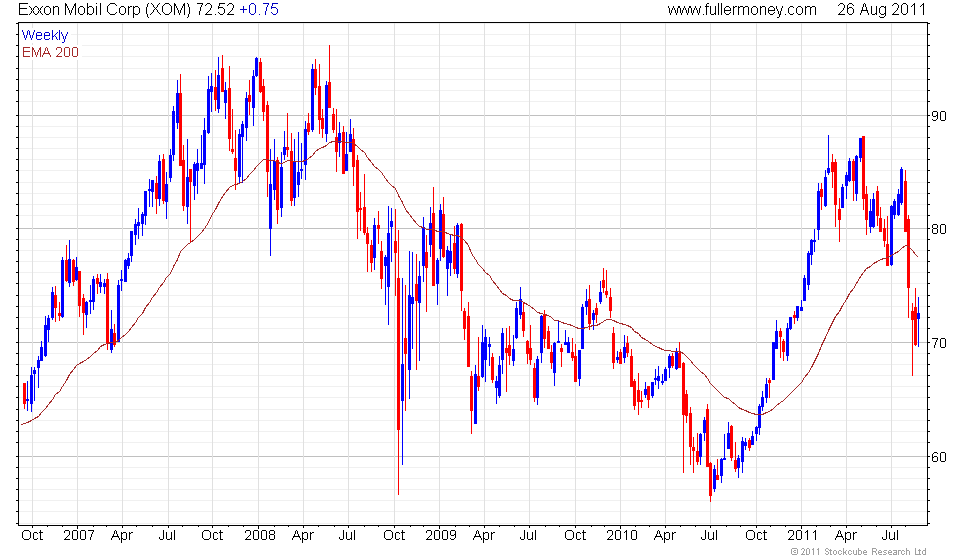Click the '2007' year label on time axis
Screen dimensions: 980x560
[x=79, y=536]
